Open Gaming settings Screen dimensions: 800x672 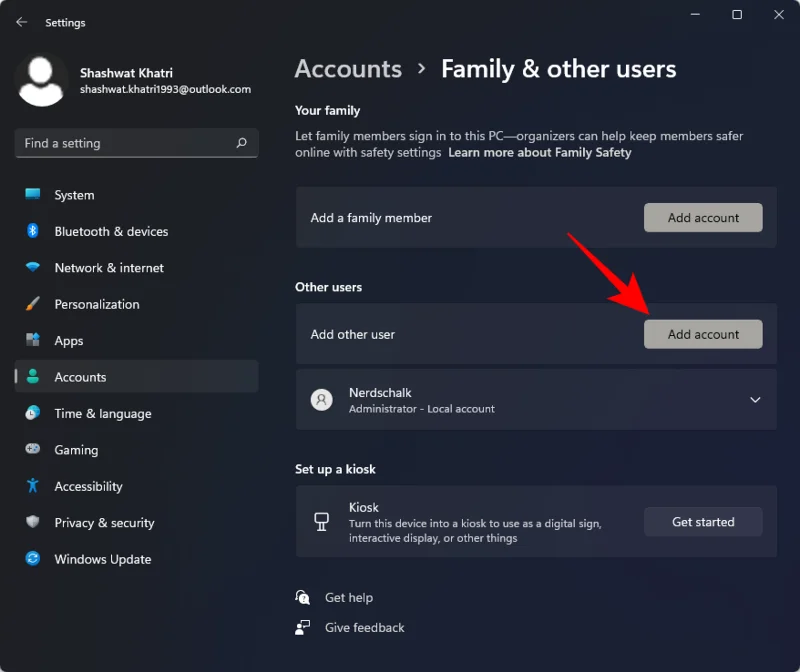(76, 450)
